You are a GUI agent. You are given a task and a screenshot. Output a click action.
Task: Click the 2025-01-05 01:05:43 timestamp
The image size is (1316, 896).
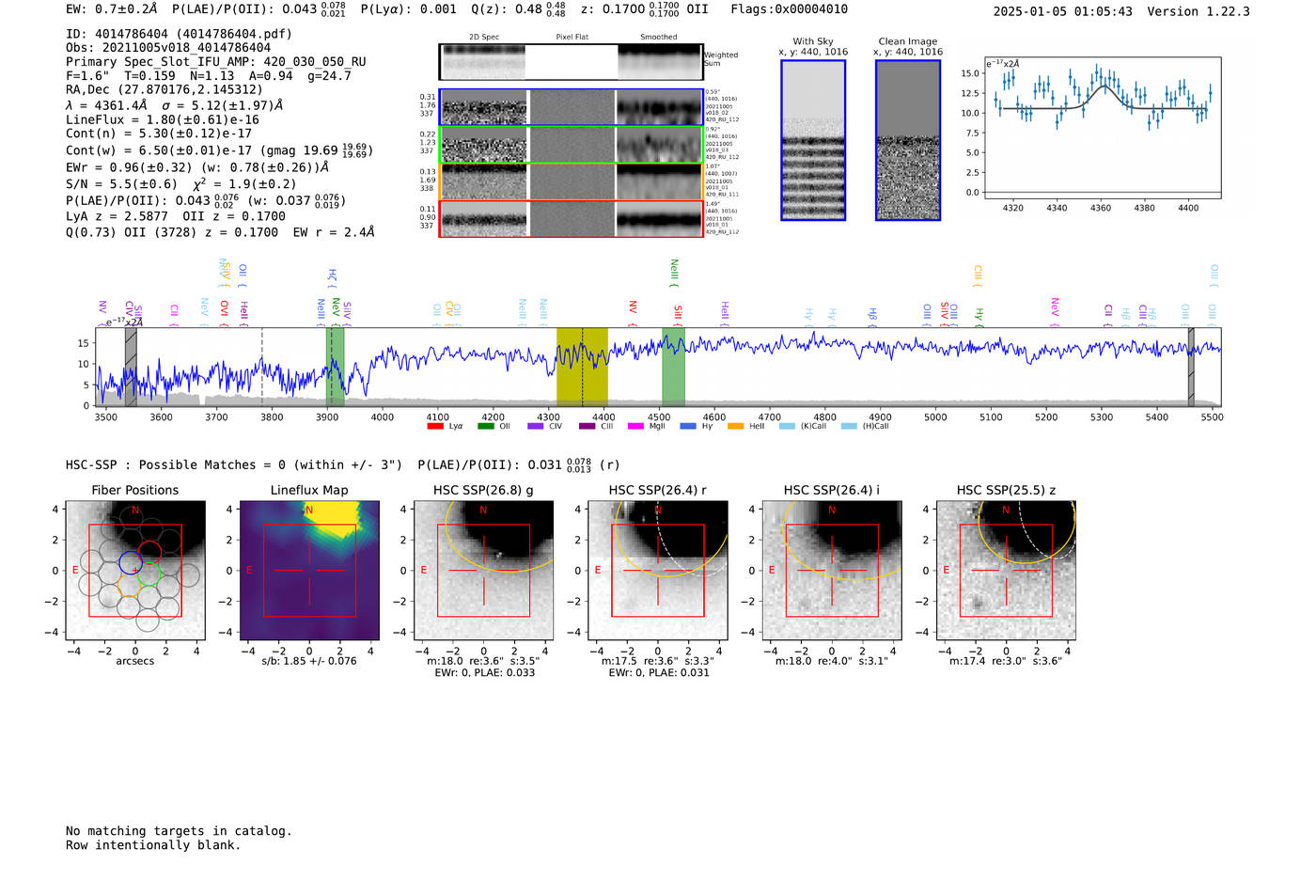tap(1063, 11)
